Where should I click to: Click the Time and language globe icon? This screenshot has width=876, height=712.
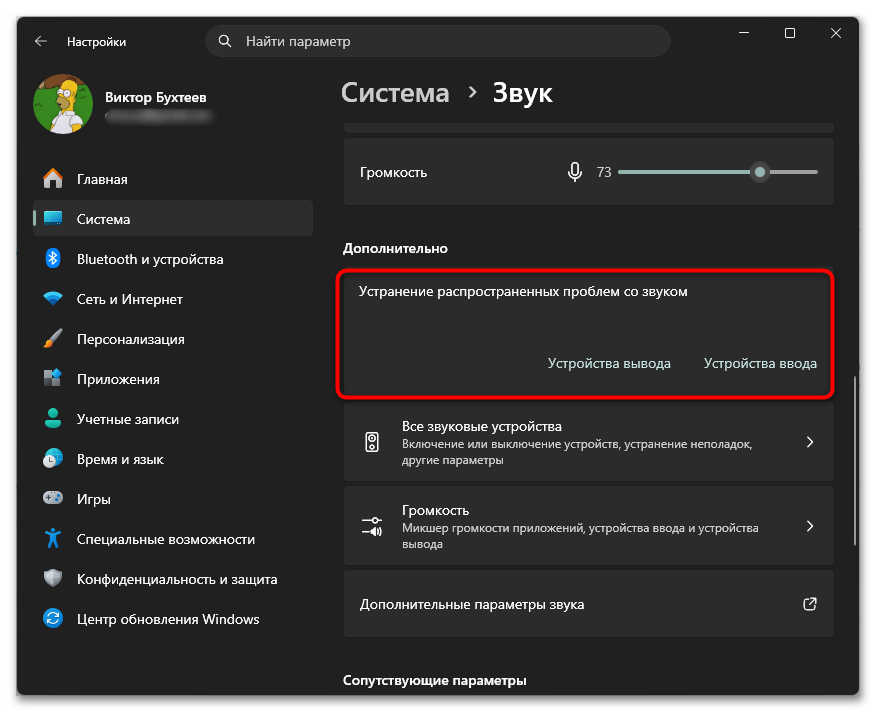coord(53,458)
